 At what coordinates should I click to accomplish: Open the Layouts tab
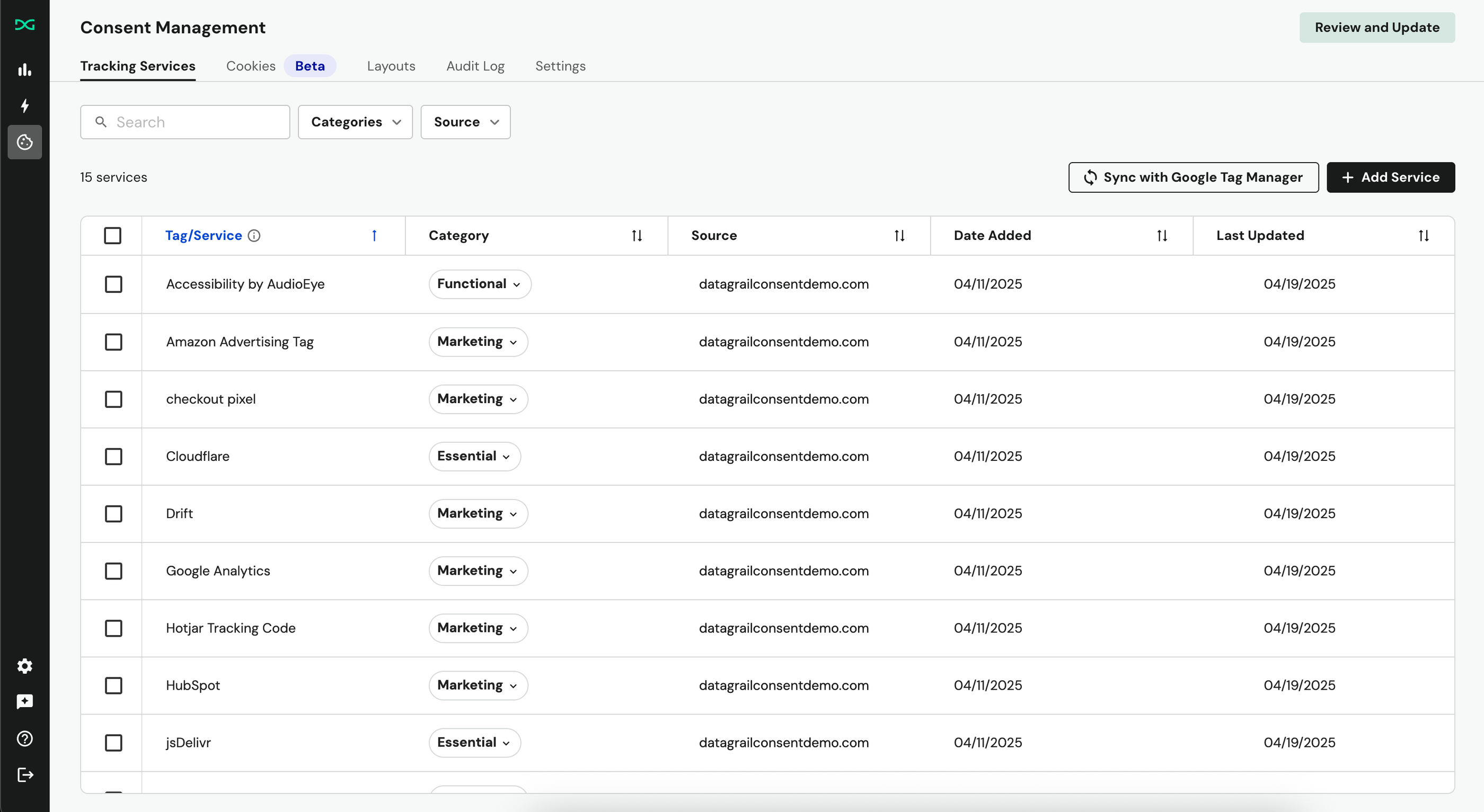click(x=391, y=66)
